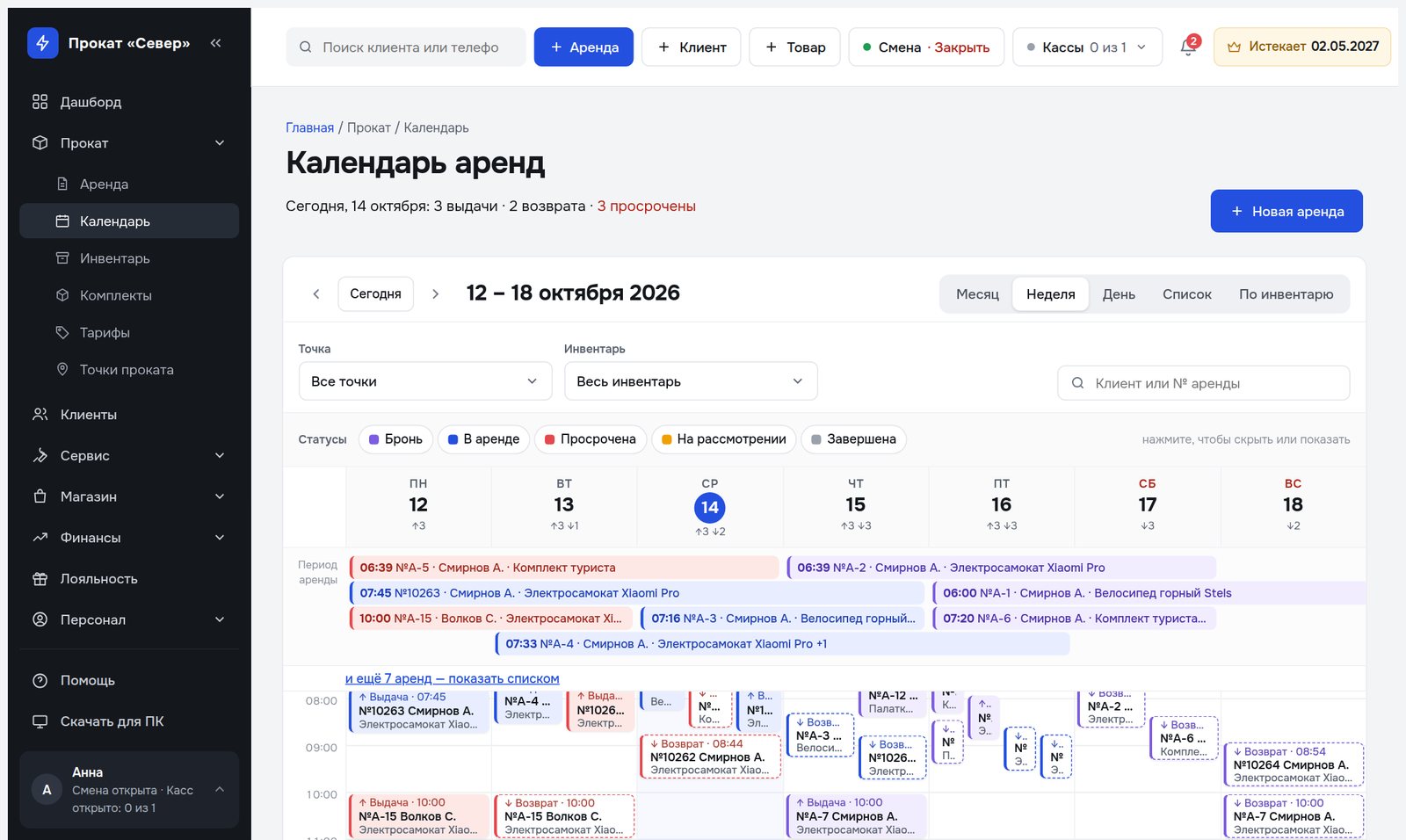Screen dimensions: 1406x840
Task: Go to previous week arrow
Action: click(x=316, y=294)
